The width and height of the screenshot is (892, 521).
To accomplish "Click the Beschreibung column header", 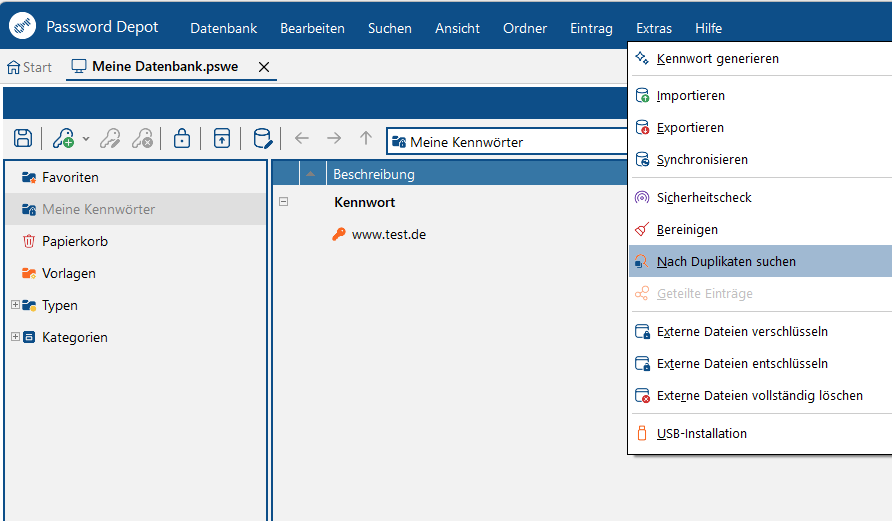I will (x=477, y=174).
